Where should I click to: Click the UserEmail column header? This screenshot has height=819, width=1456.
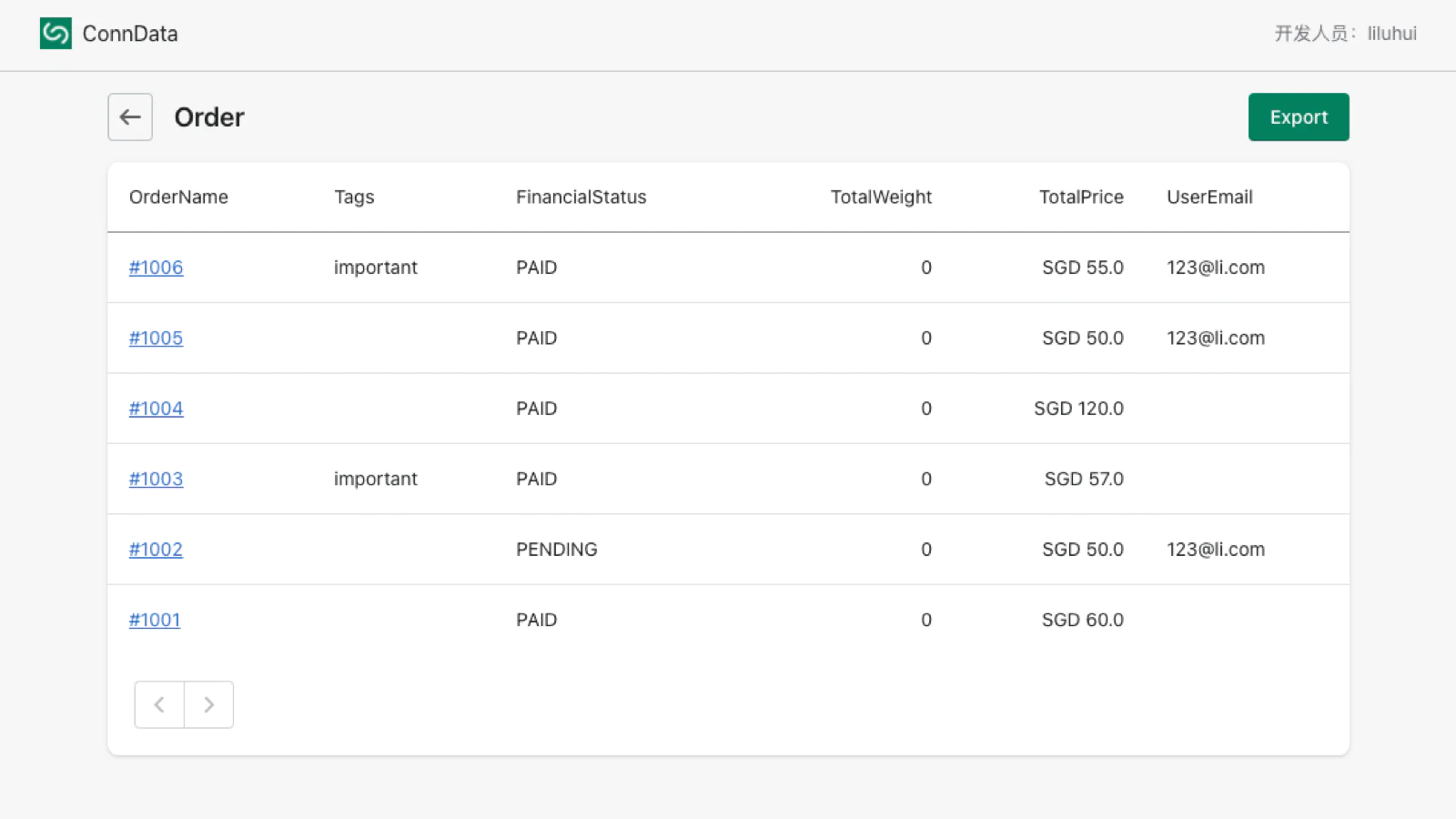[x=1209, y=197]
